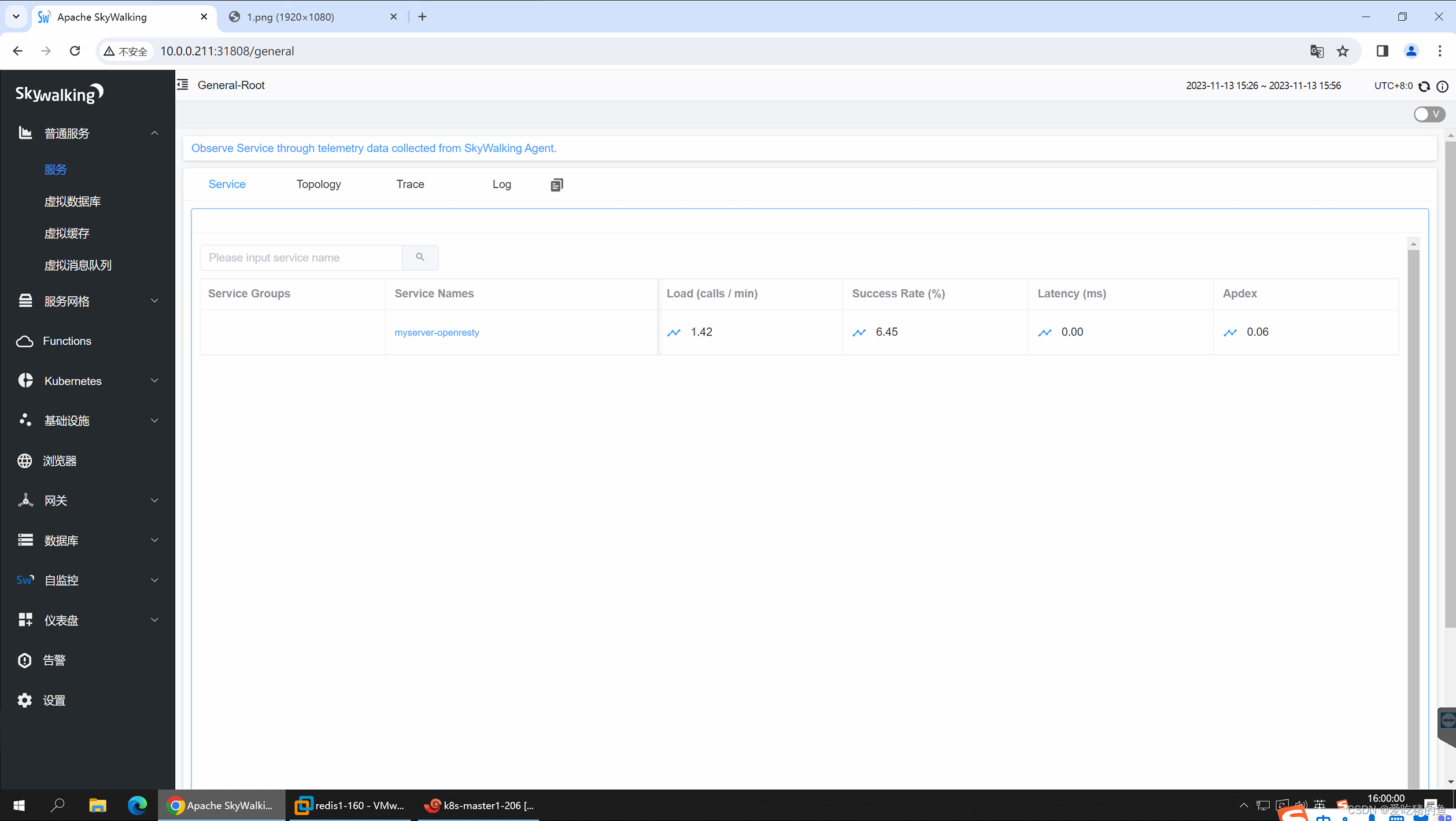Screen dimensions: 1456x821
Task: Click the copy/document icon after Log tab
Action: coord(556,185)
